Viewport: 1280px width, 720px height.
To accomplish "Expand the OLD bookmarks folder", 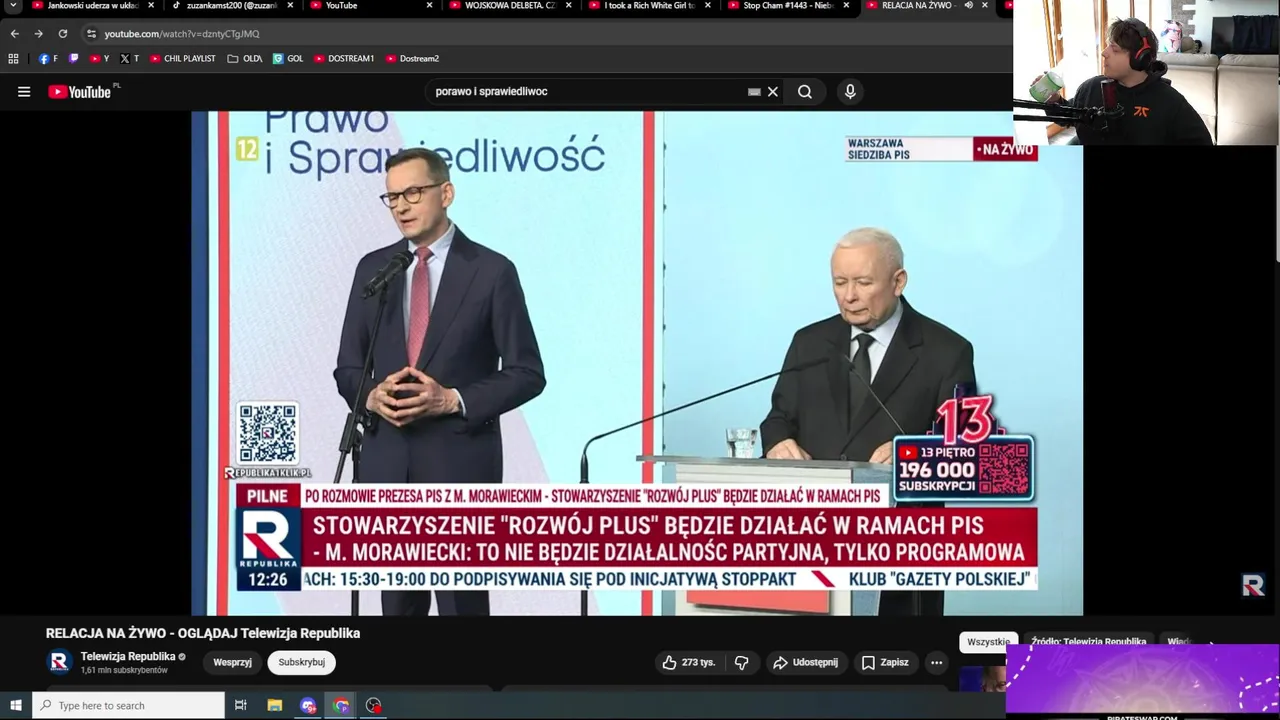I will (x=245, y=59).
